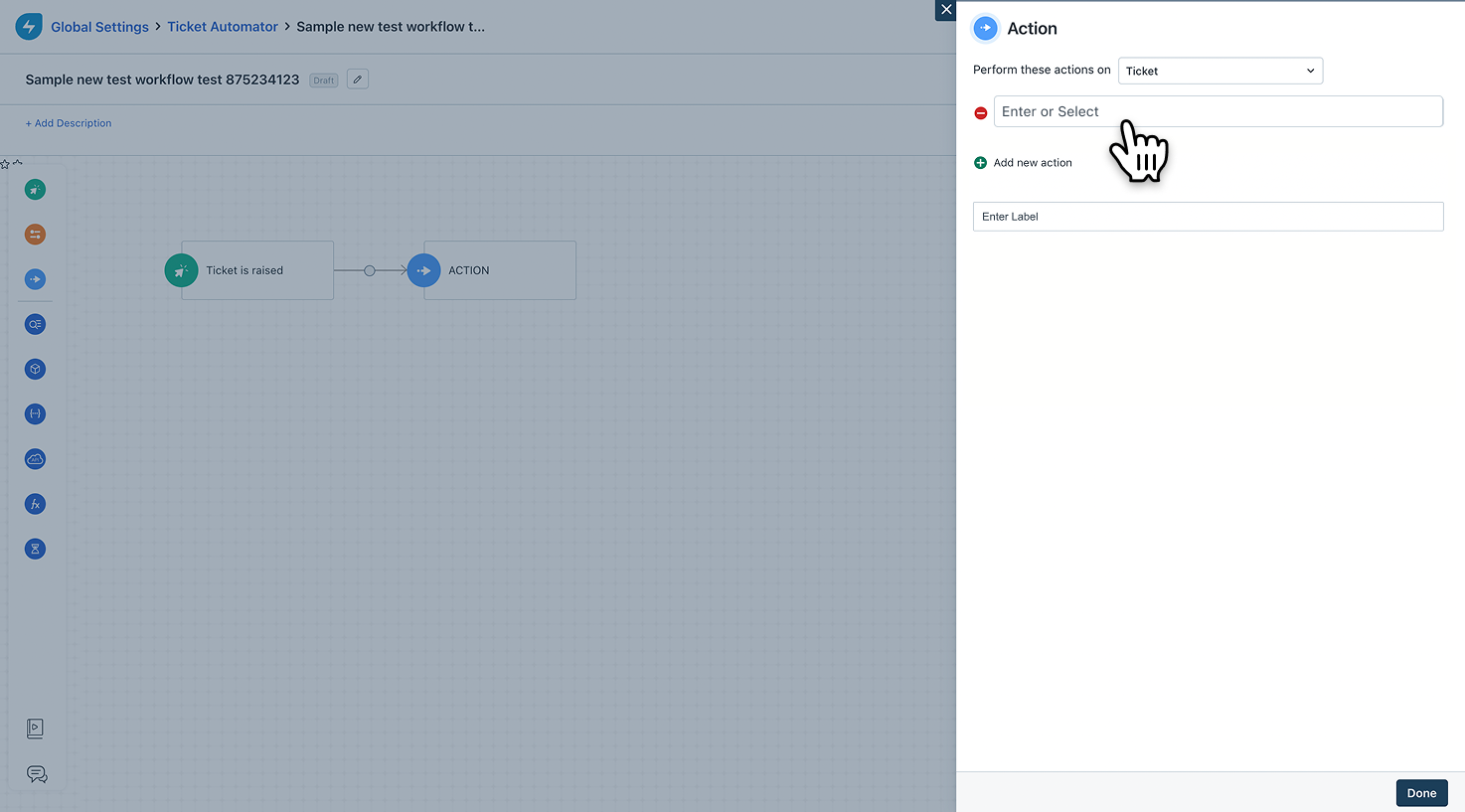Viewport: 1465px width, 812px height.
Task: Select the orange condition node icon
Action: click(35, 235)
